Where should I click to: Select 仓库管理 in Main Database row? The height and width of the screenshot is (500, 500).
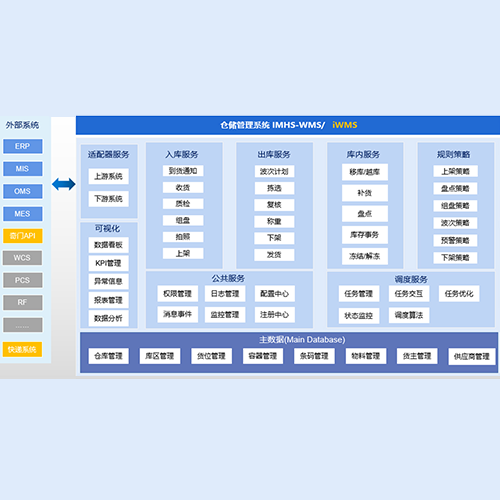pos(109,356)
